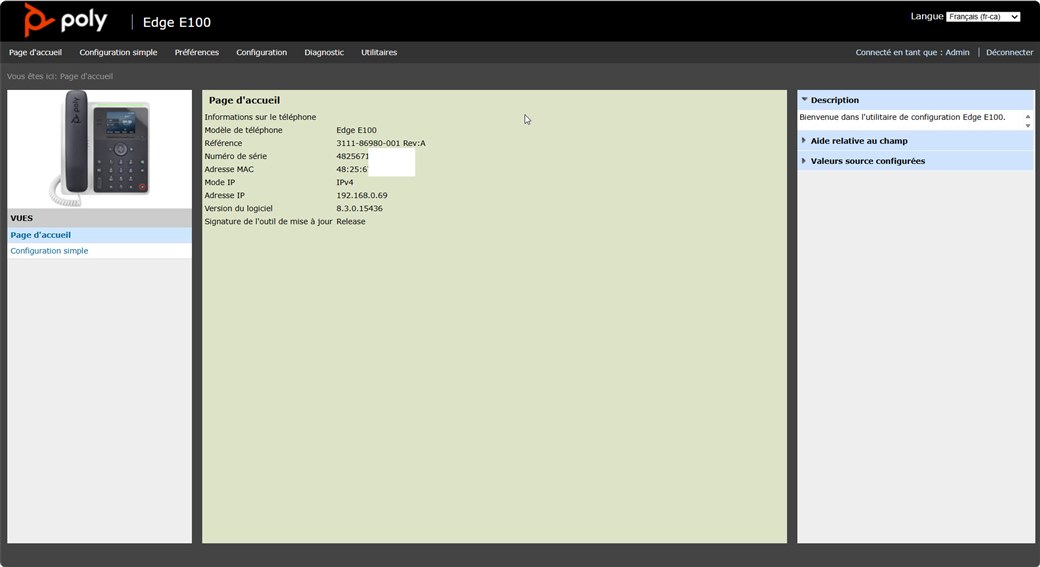This screenshot has height=567, width=1040.
Task: Click the Description scroll up arrow
Action: pyautogui.click(x=1027, y=117)
